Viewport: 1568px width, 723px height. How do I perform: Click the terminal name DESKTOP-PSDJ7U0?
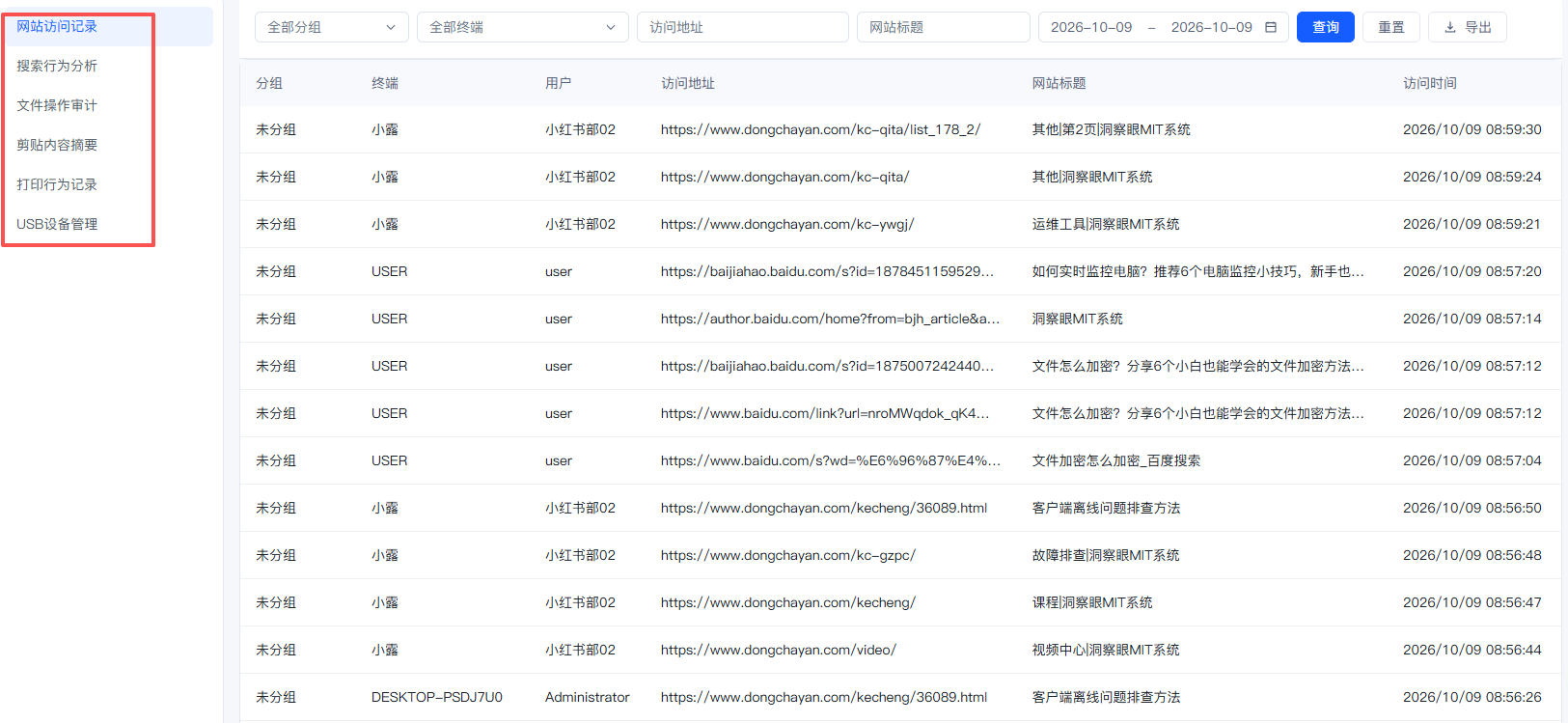pos(437,697)
